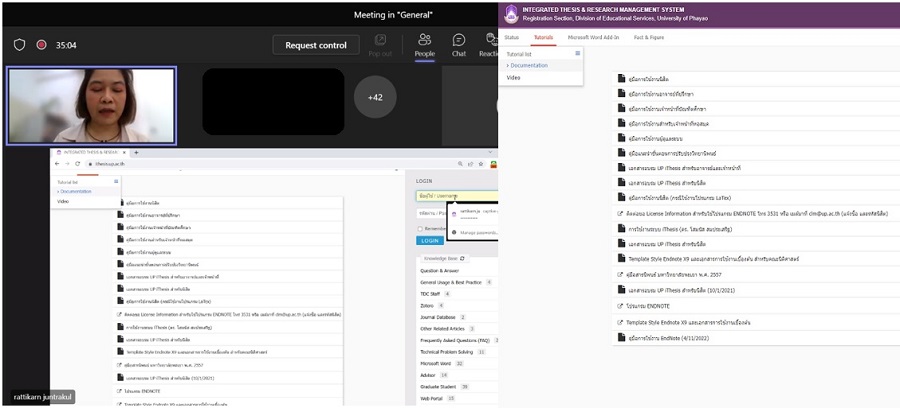Click the blue LOGIN button
900x408 pixels.
pyautogui.click(x=429, y=241)
